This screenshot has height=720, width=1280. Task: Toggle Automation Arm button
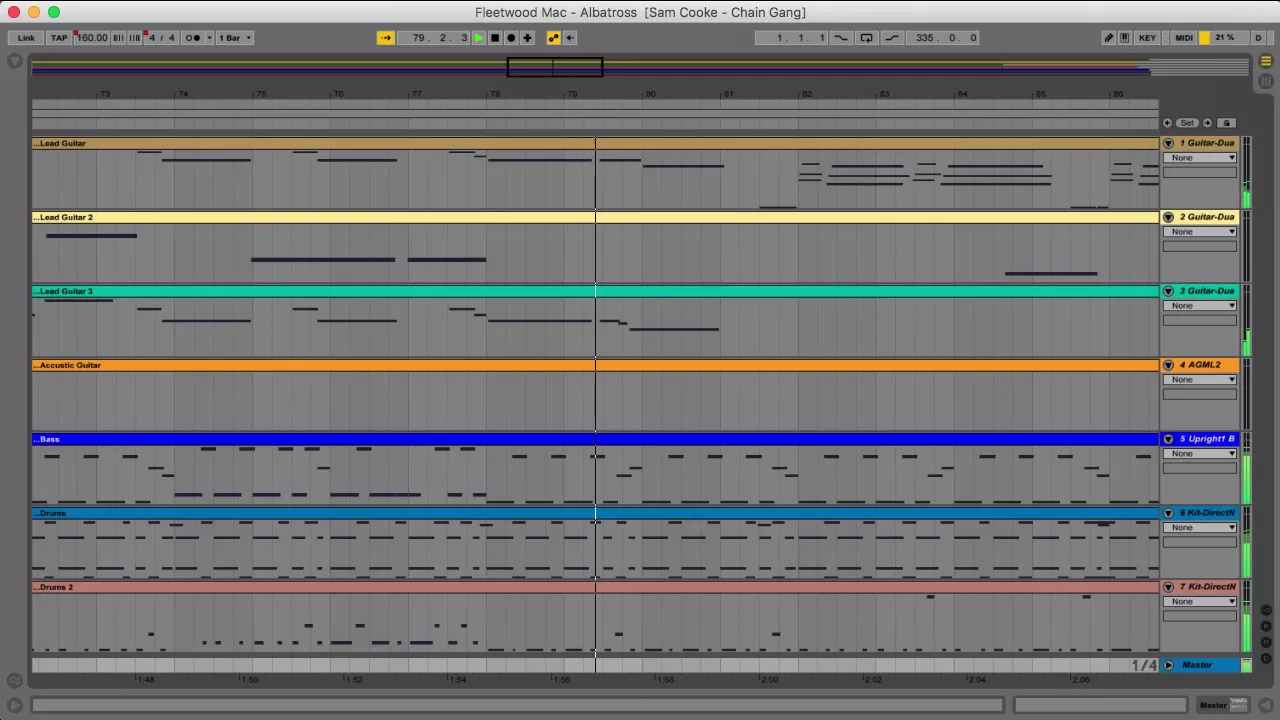click(x=553, y=38)
